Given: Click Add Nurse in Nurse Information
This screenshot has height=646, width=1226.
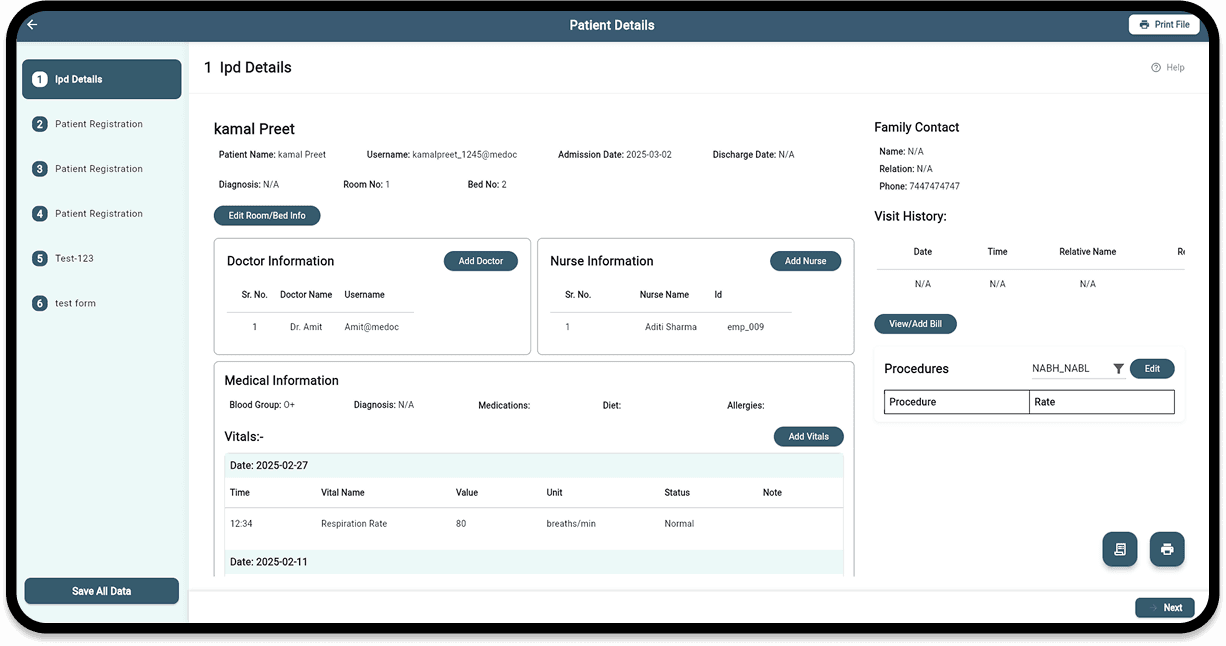Looking at the screenshot, I should point(805,260).
